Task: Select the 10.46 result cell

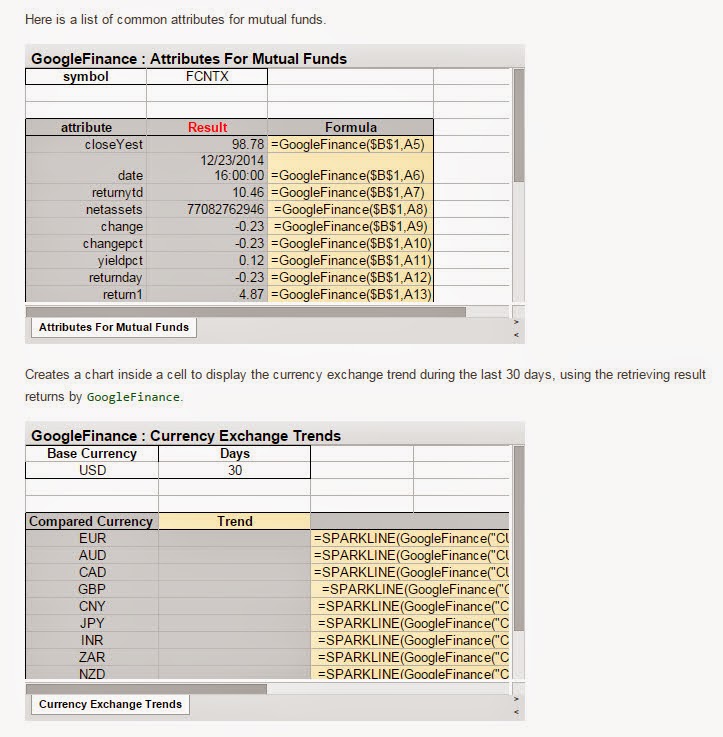Action: click(x=207, y=192)
